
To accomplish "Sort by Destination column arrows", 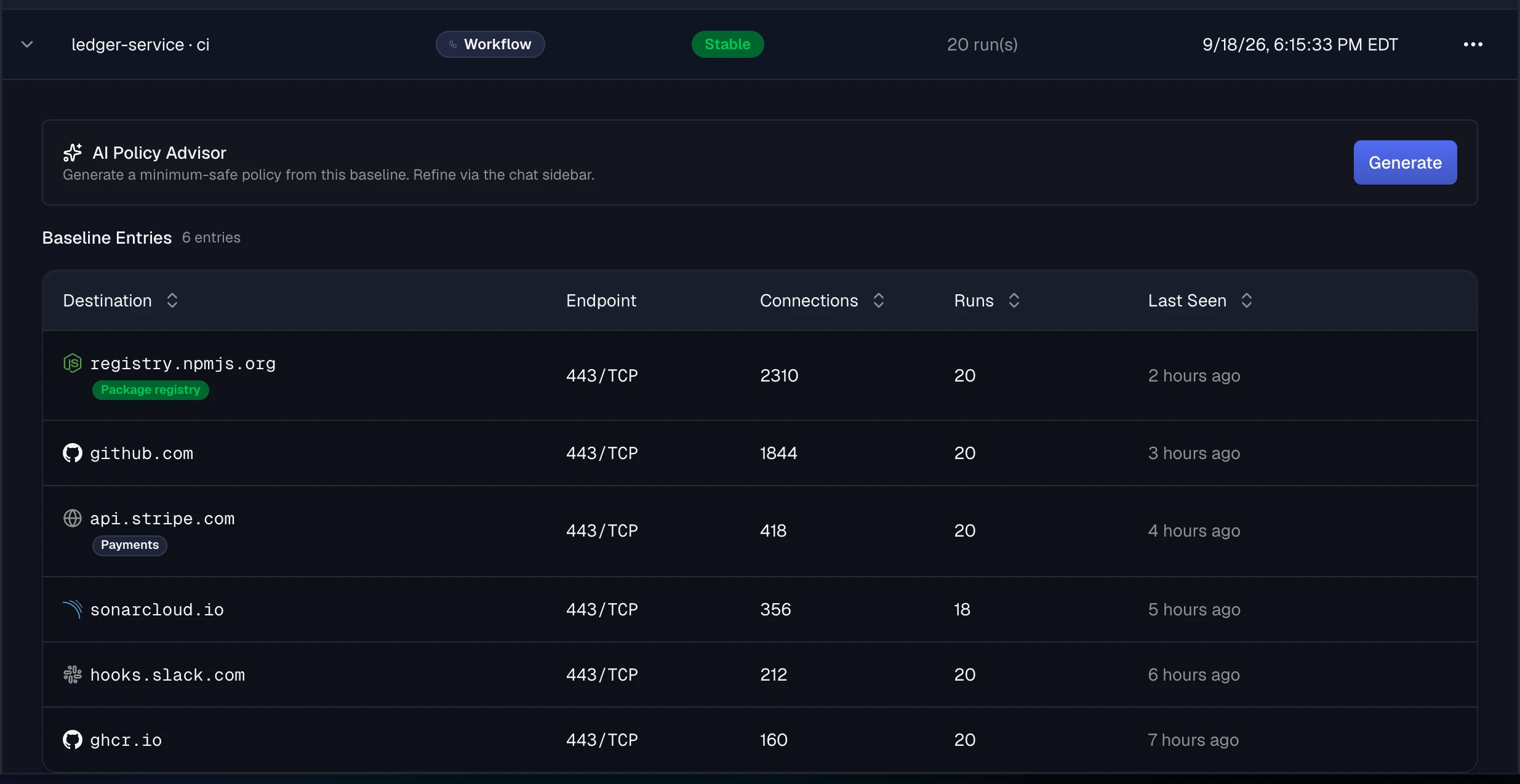I will (172, 300).
